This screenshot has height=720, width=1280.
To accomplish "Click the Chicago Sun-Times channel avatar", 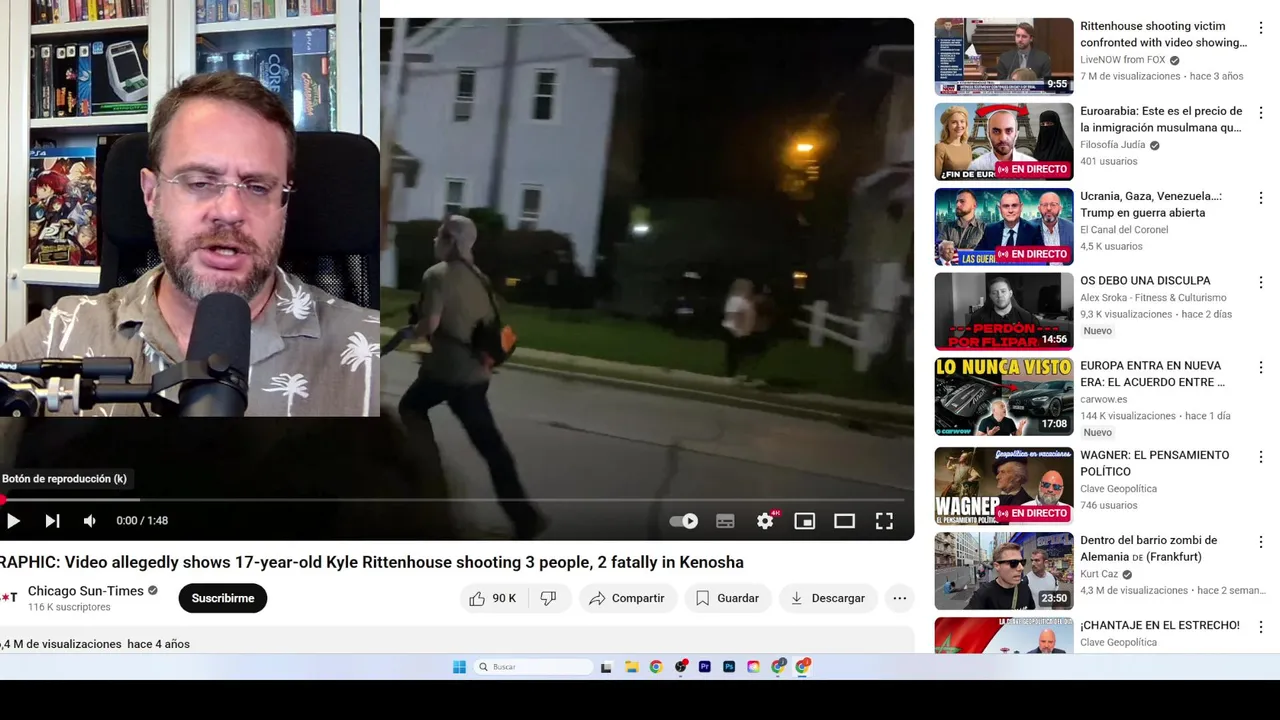I will coord(9,598).
